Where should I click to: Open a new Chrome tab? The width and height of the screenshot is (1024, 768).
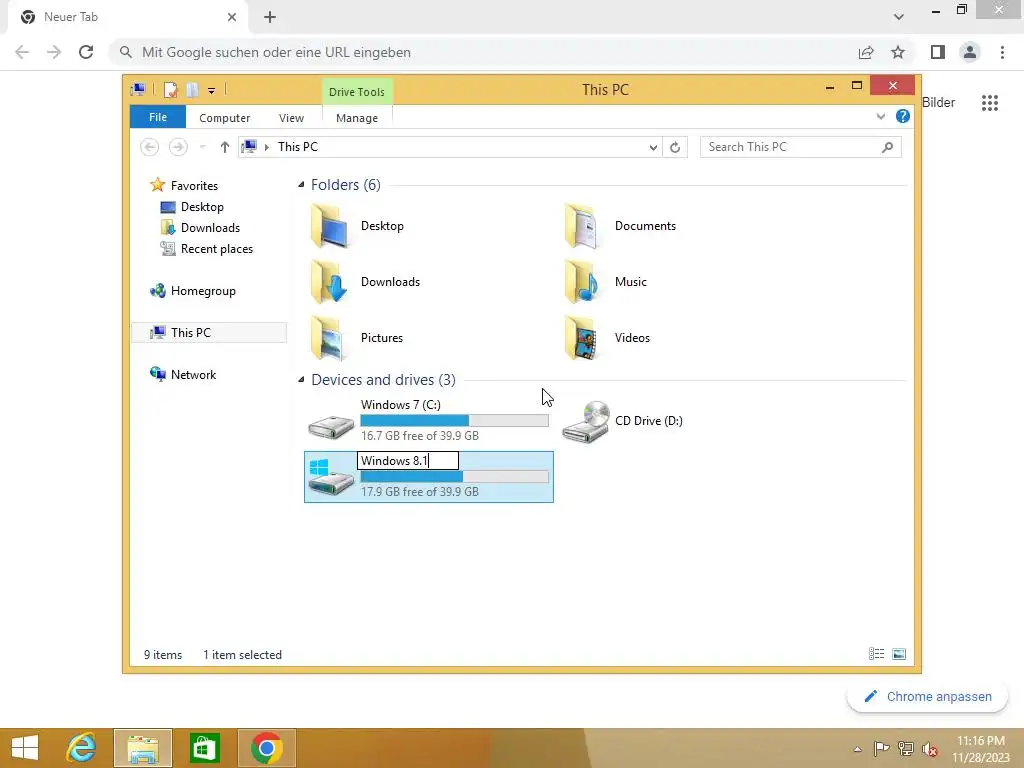pyautogui.click(x=270, y=18)
